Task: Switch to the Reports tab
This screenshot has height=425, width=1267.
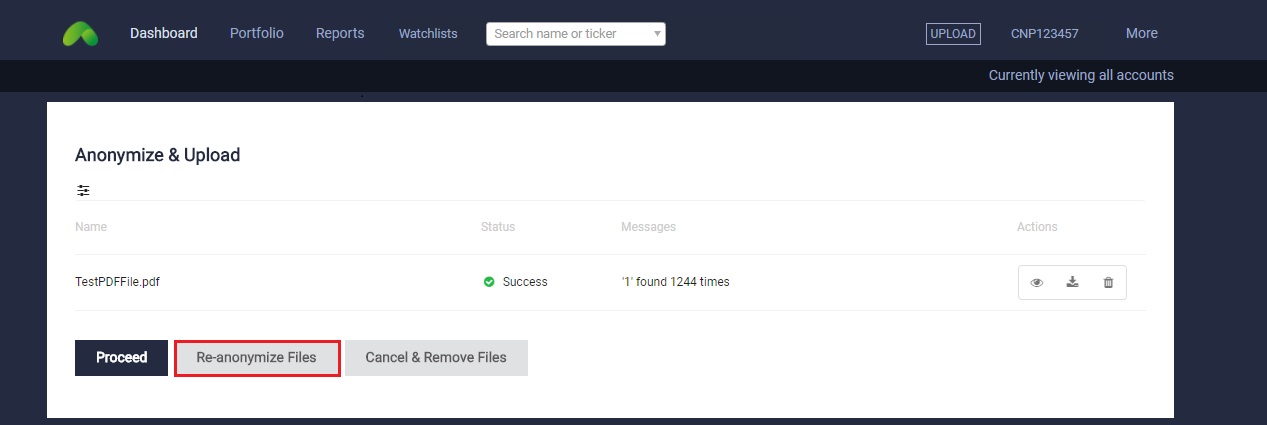Action: tap(340, 33)
